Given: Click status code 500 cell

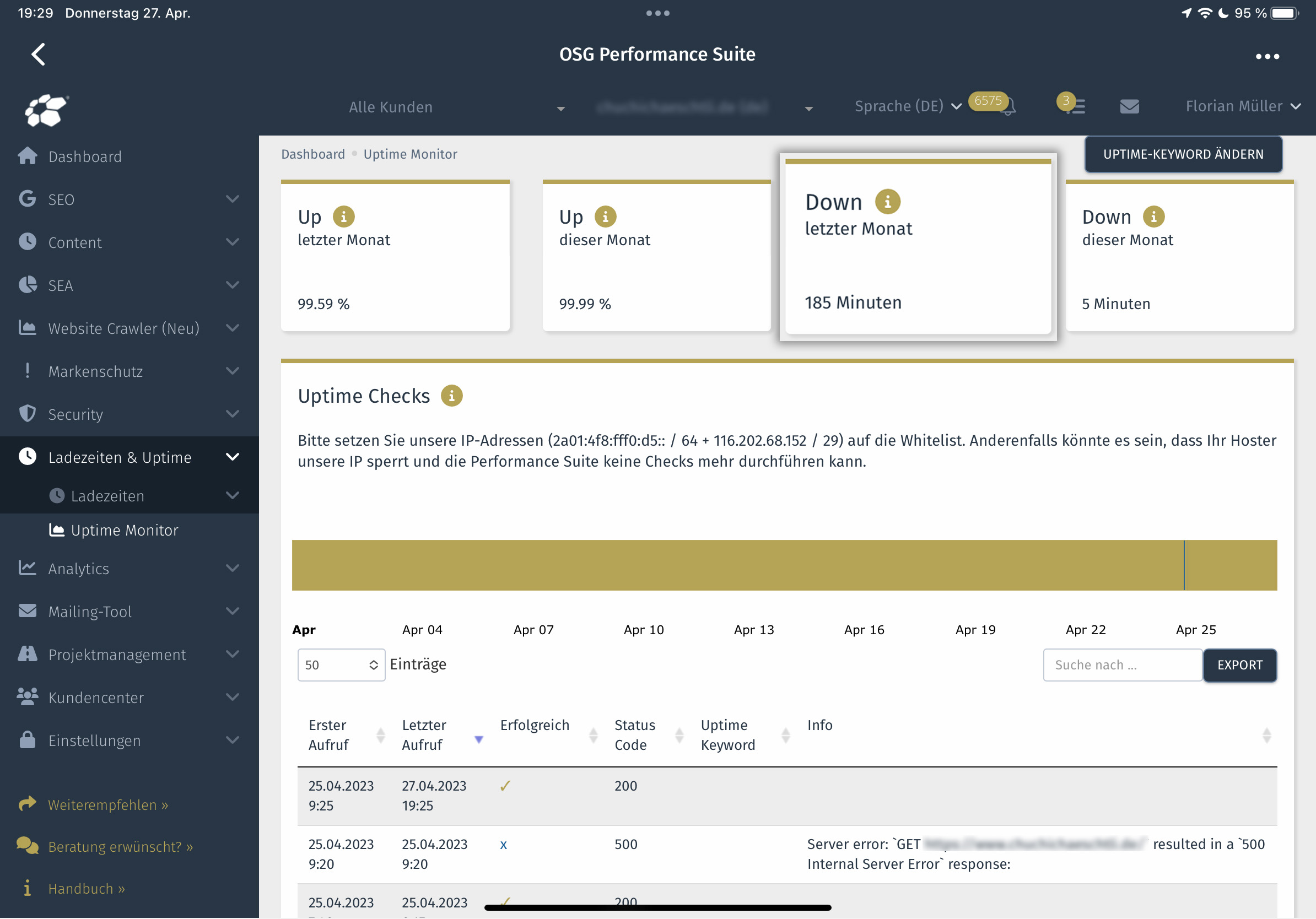Looking at the screenshot, I should pyautogui.click(x=626, y=845).
